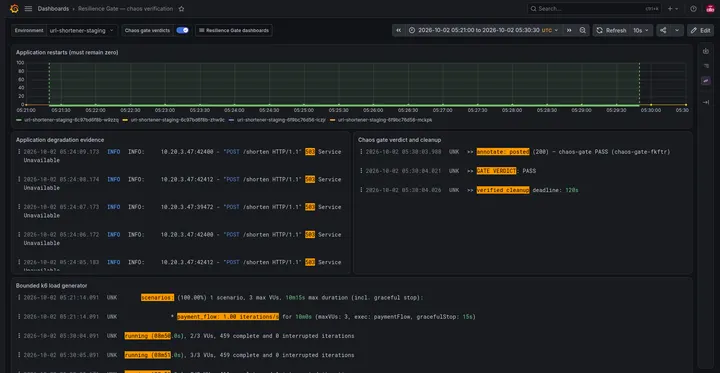Viewport: 720px width, 373px height.
Task: Open the Environment url-shortener-staging dropdown
Action: pos(82,30)
